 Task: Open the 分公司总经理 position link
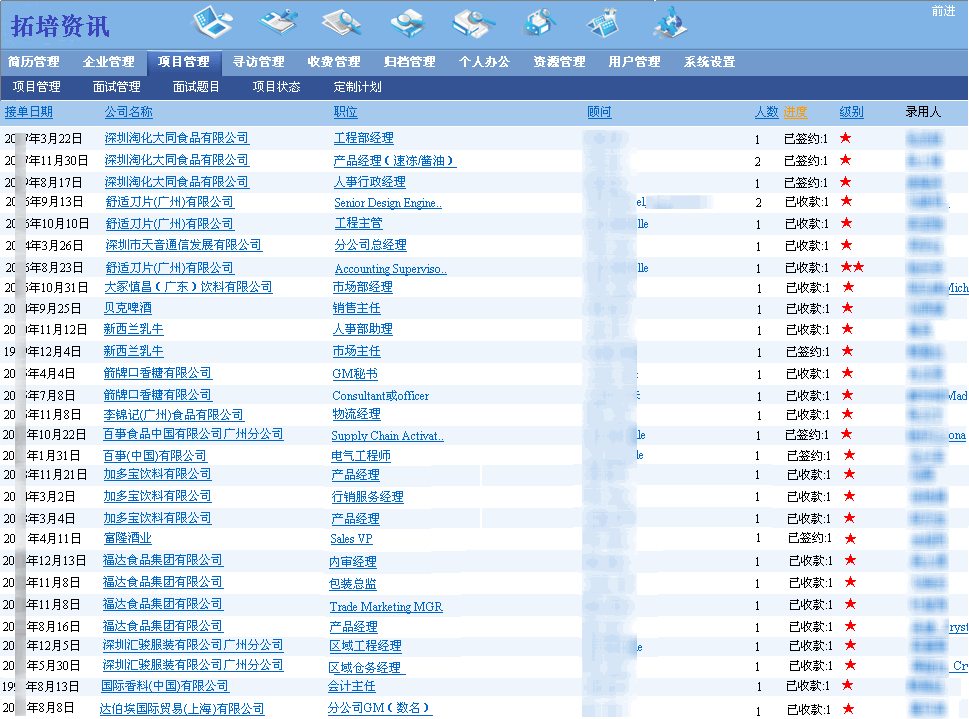(371, 245)
